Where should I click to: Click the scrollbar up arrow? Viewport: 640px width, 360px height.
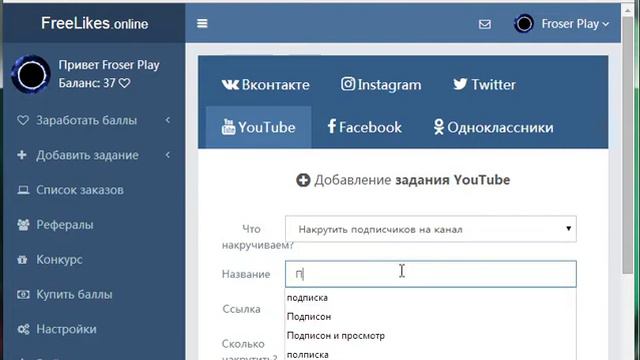click(x=628, y=10)
